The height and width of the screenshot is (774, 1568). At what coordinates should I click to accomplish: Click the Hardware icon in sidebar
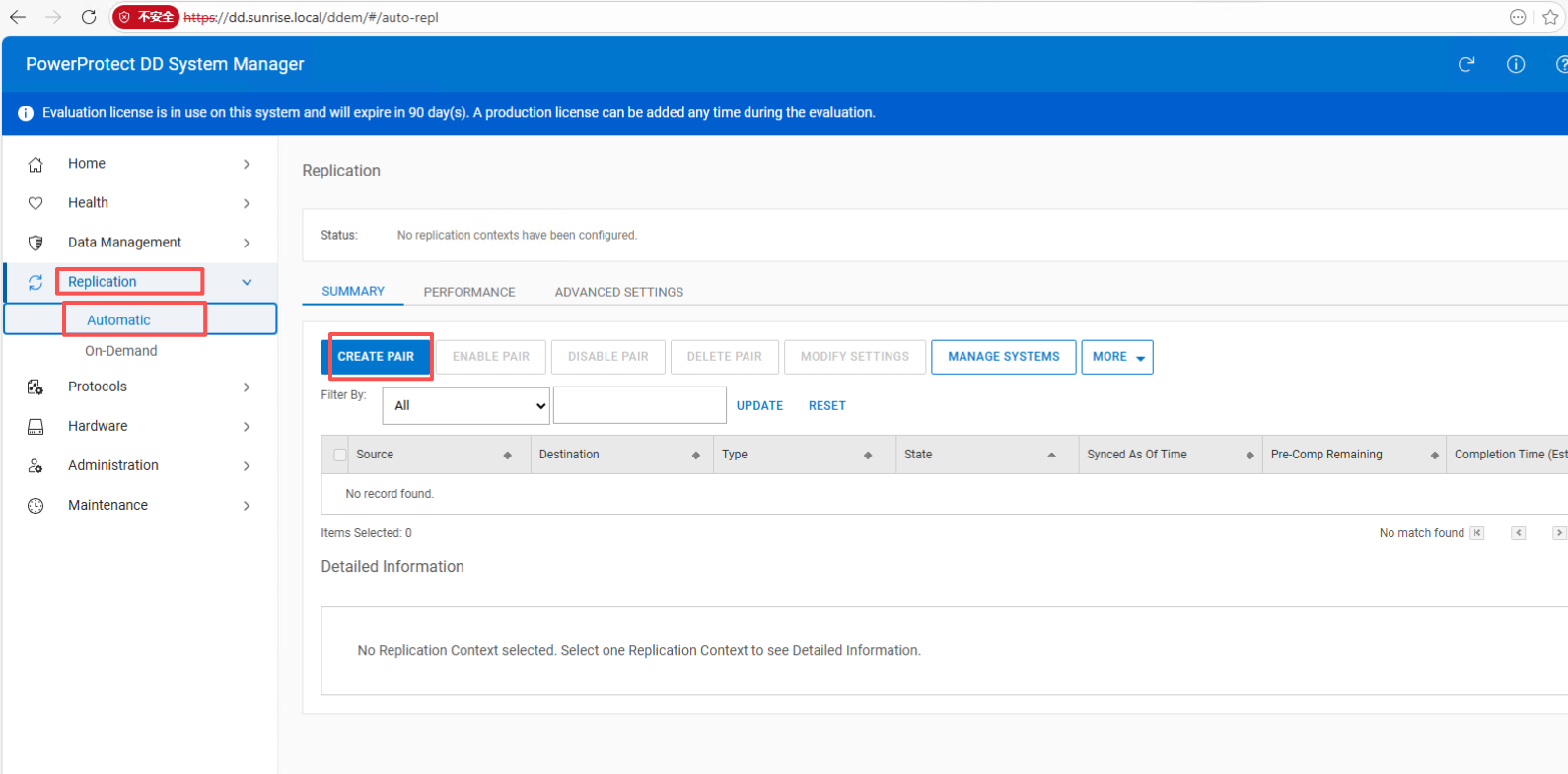pos(36,427)
